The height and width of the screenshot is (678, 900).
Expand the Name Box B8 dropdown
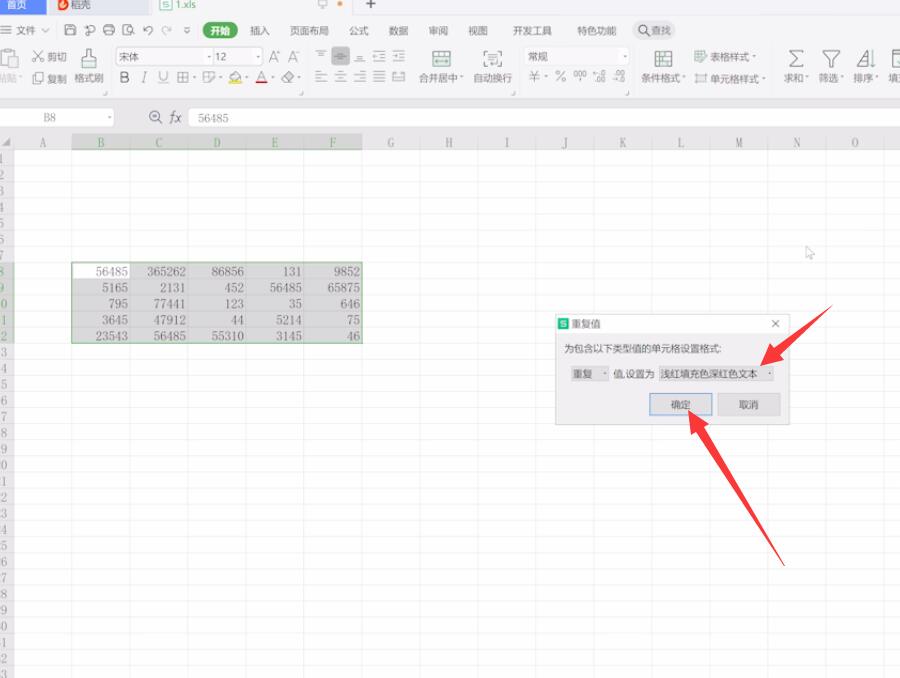click(109, 117)
